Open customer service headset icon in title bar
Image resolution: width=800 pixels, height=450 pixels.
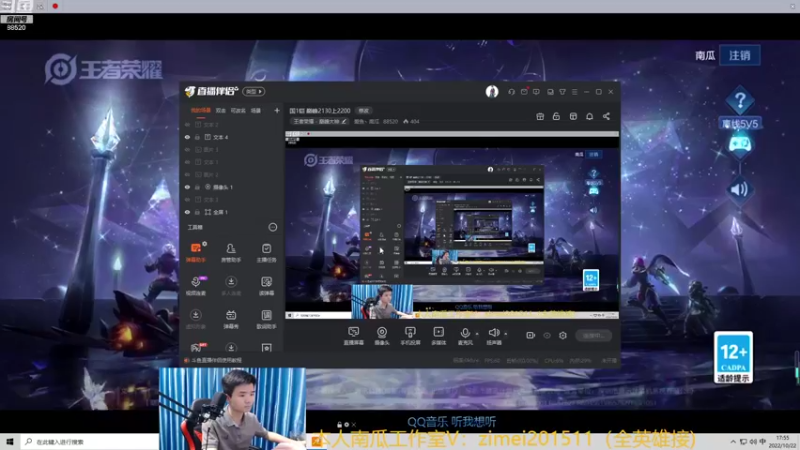[511, 92]
